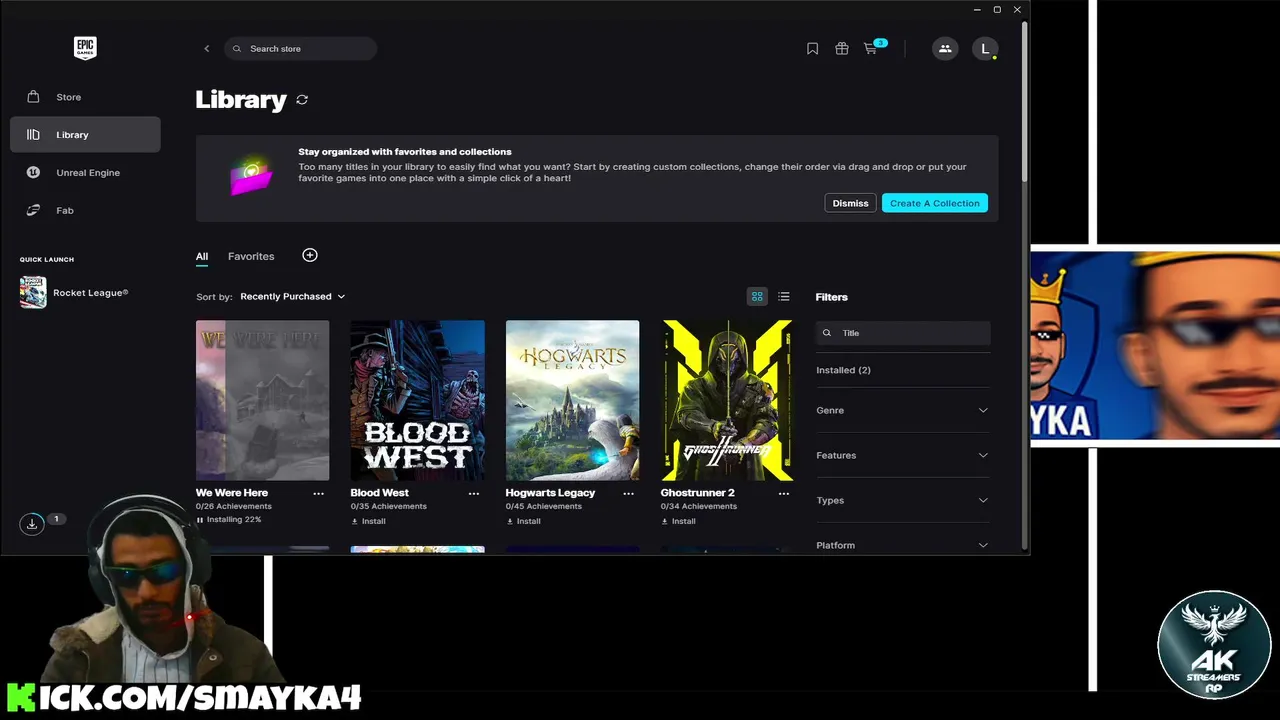
Task: Expand the Platform filter
Action: pos(902,545)
